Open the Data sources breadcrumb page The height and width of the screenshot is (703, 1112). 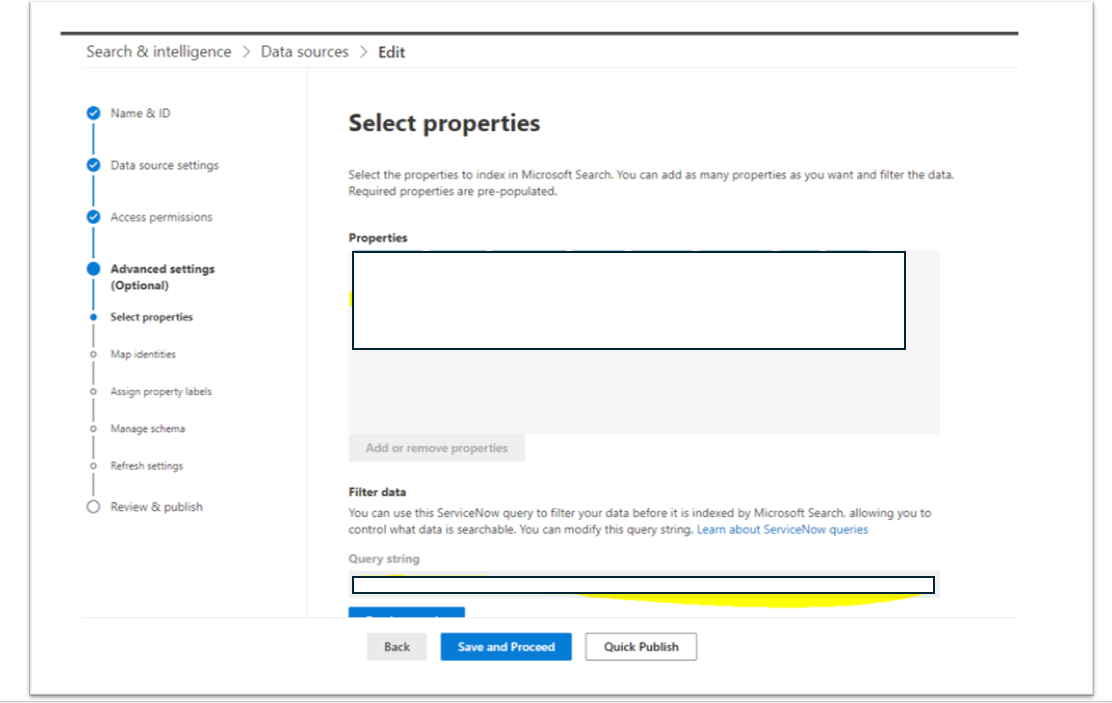304,51
